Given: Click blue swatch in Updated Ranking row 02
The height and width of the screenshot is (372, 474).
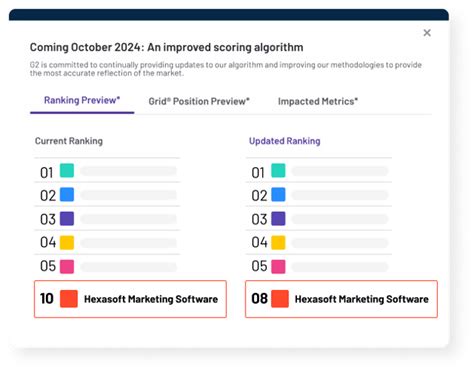Looking at the screenshot, I should 278,194.
